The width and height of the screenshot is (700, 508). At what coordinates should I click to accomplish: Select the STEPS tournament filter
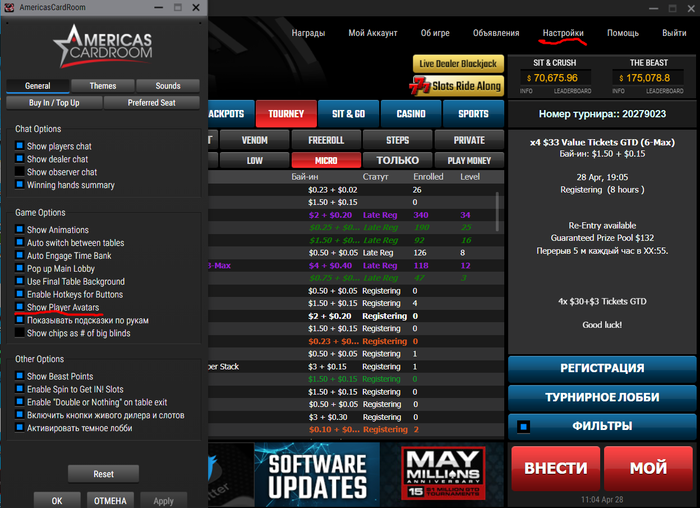397,140
